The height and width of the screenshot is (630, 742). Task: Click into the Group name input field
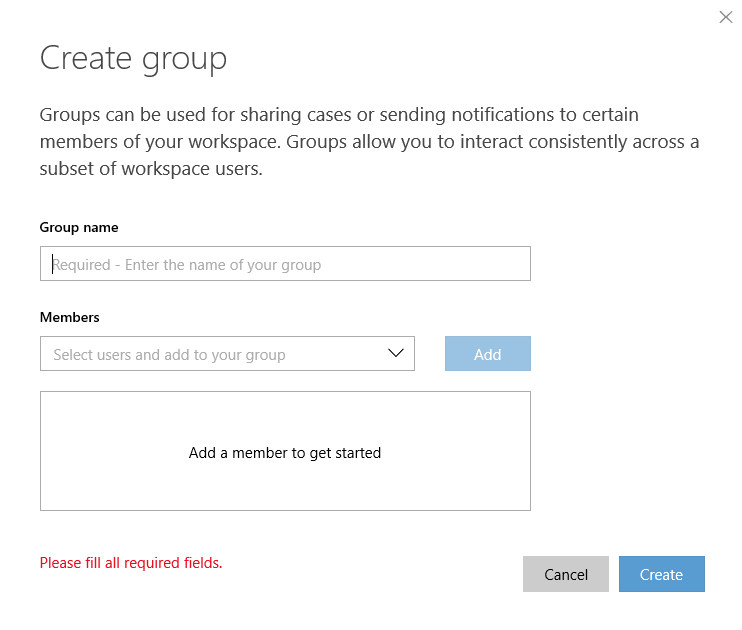pyautogui.click(x=285, y=264)
